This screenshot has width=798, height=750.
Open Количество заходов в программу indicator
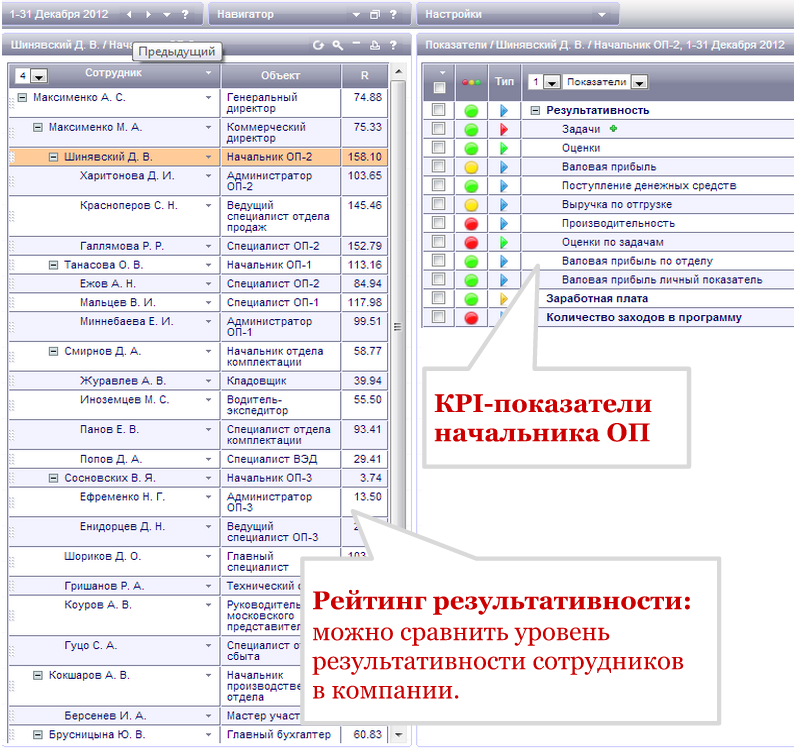tap(644, 318)
